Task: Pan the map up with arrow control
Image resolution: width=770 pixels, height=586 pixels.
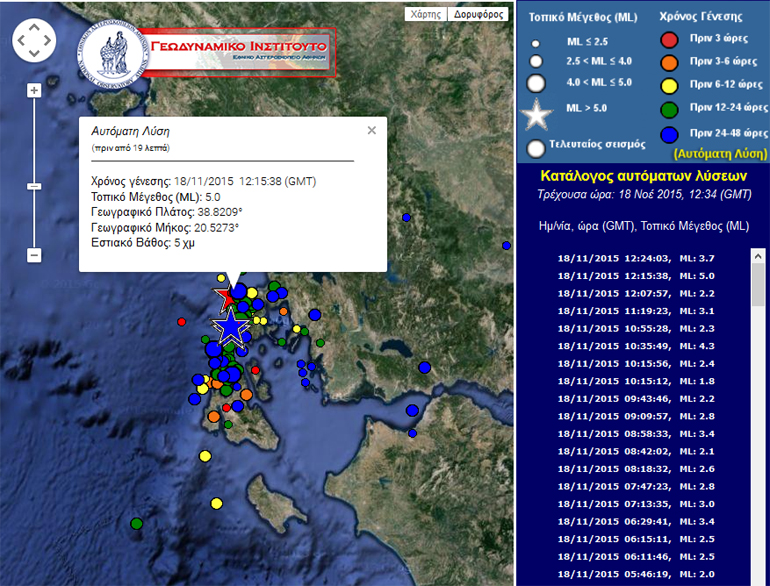Action: 34,27
